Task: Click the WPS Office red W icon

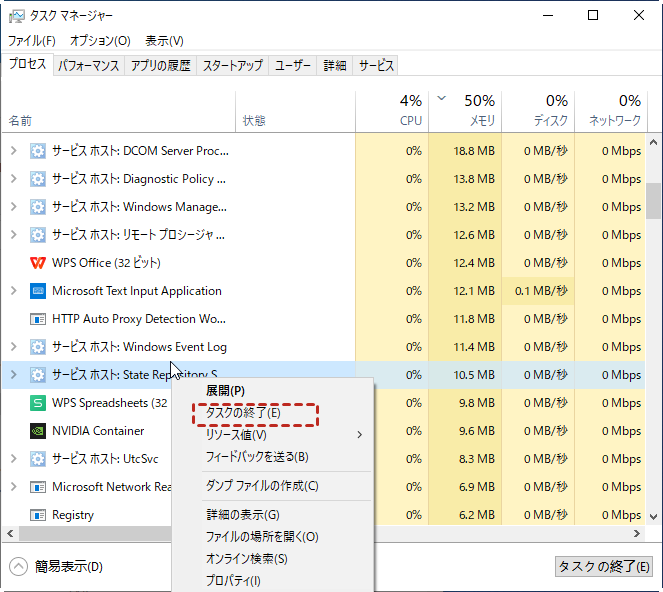Action: tap(38, 263)
